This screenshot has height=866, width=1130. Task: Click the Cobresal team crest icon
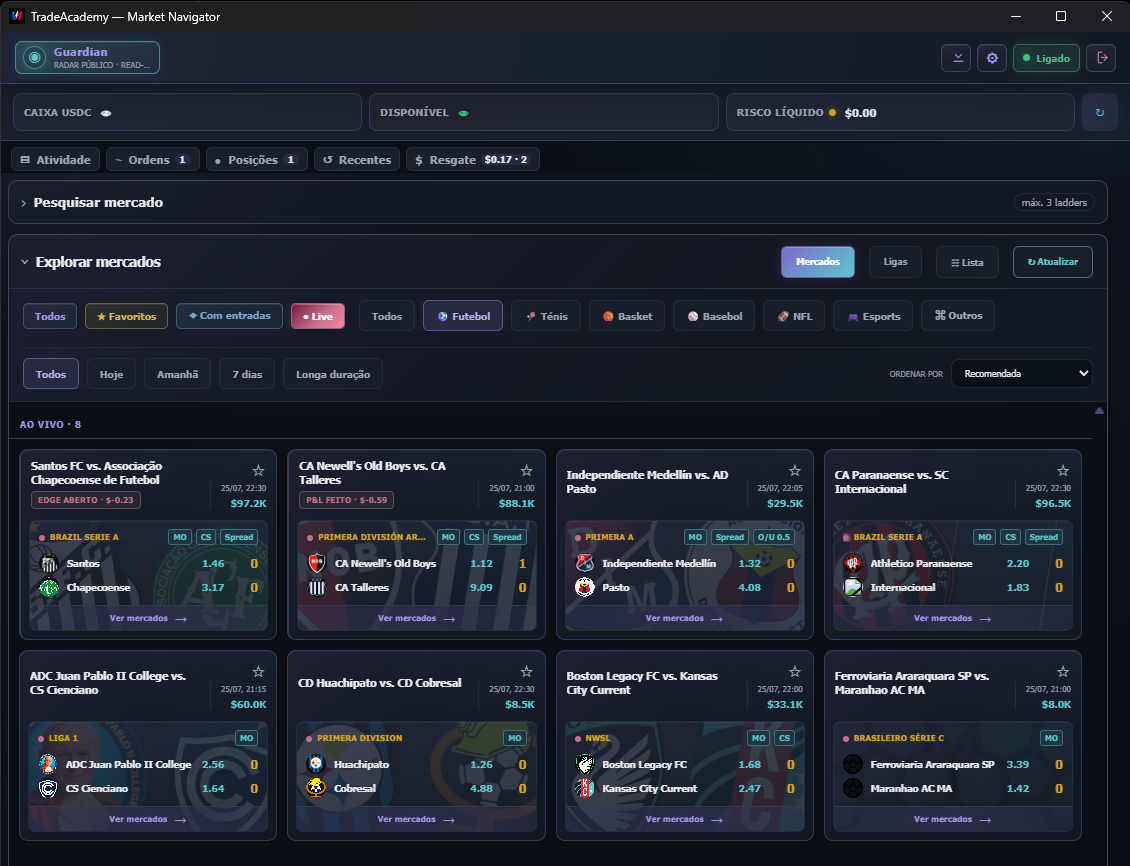[x=316, y=789]
